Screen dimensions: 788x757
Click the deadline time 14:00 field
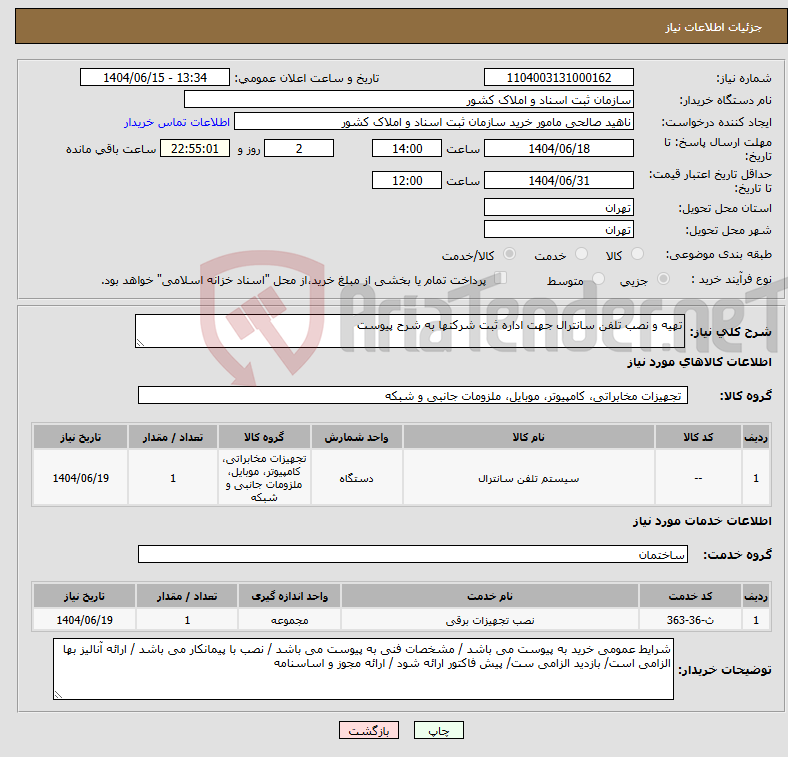(407, 148)
